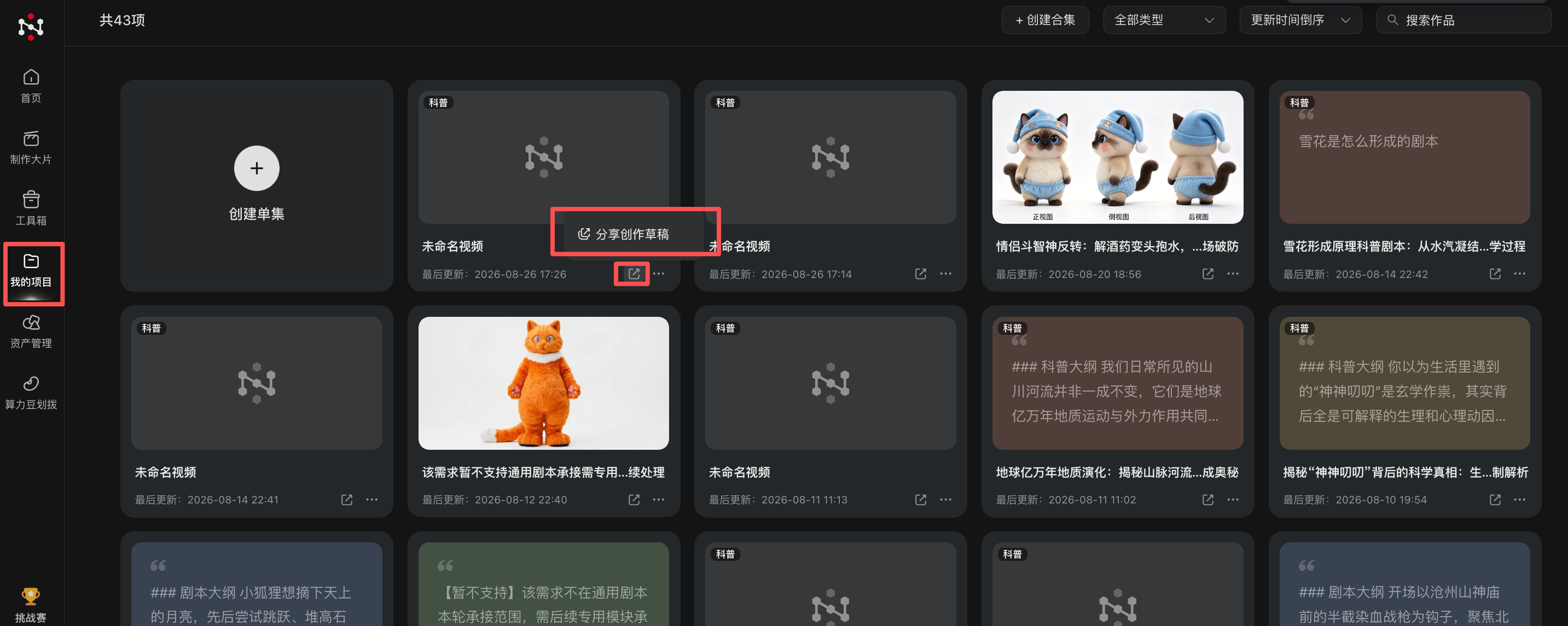This screenshot has width=1568, height=626.
Task: Open the 【暂不支持】该需求 green thumbnail
Action: point(544,584)
